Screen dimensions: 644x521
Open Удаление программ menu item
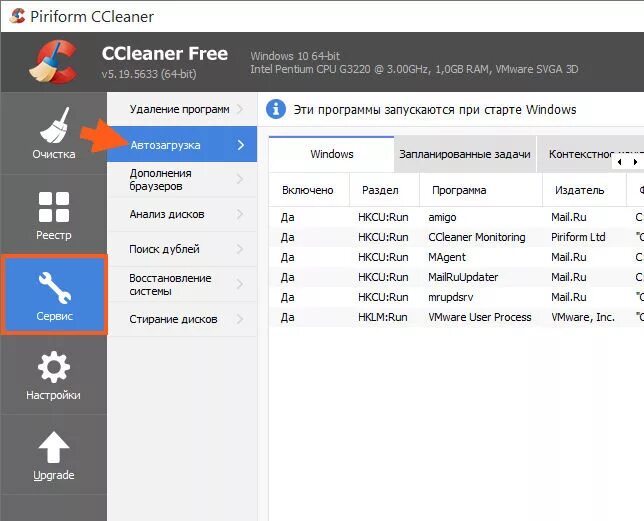click(x=182, y=109)
